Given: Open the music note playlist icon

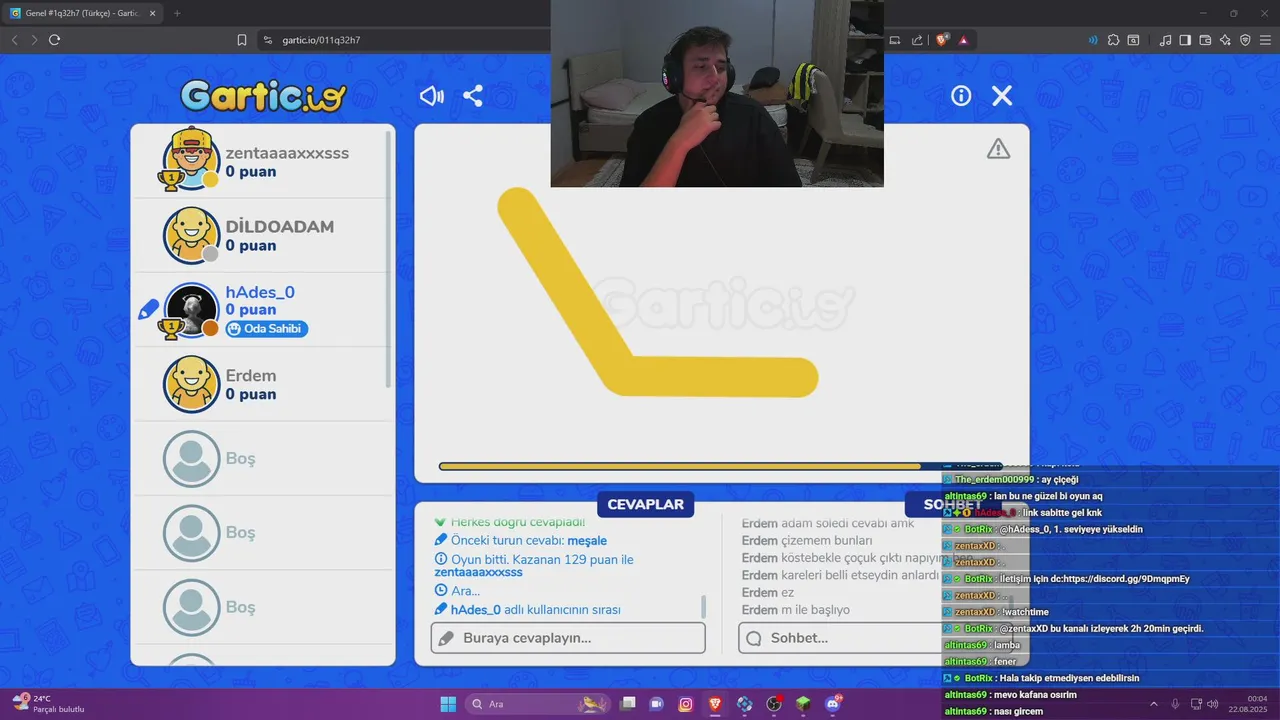Looking at the screenshot, I should (1165, 40).
